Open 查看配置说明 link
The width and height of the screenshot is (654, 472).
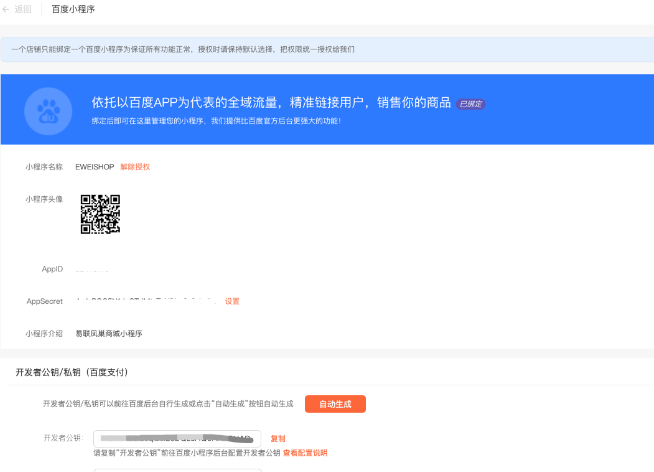coord(305,453)
